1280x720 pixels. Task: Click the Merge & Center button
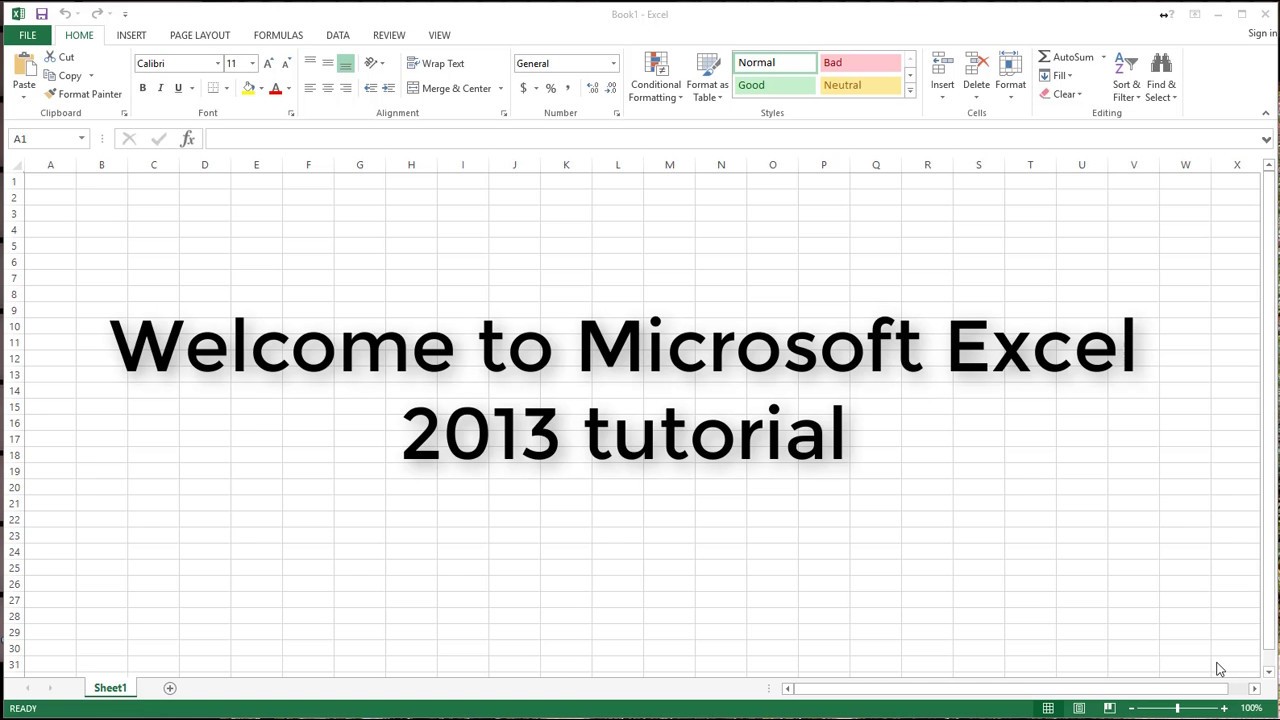(x=448, y=88)
